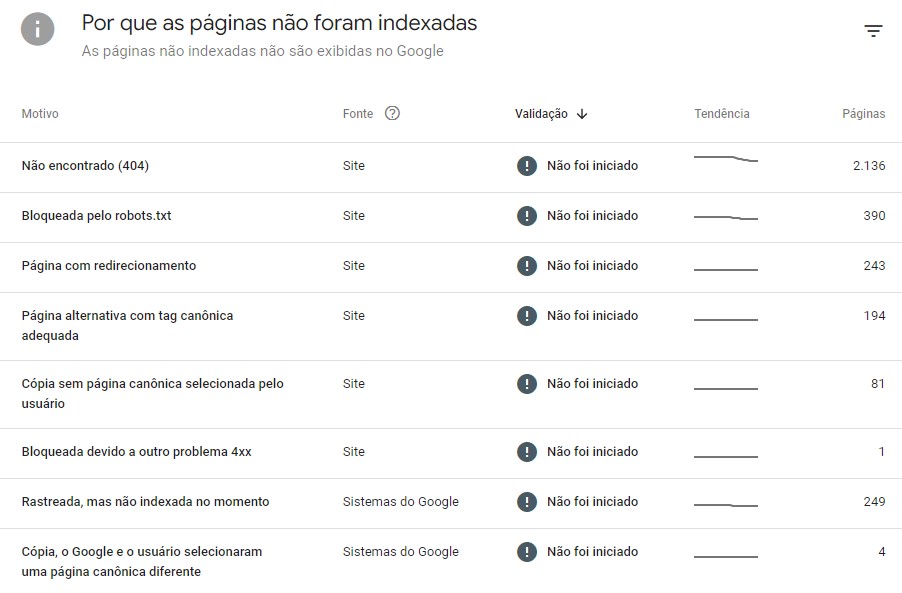
Task: Click the warning icon for Cópia sem página canônica
Action: (527, 383)
